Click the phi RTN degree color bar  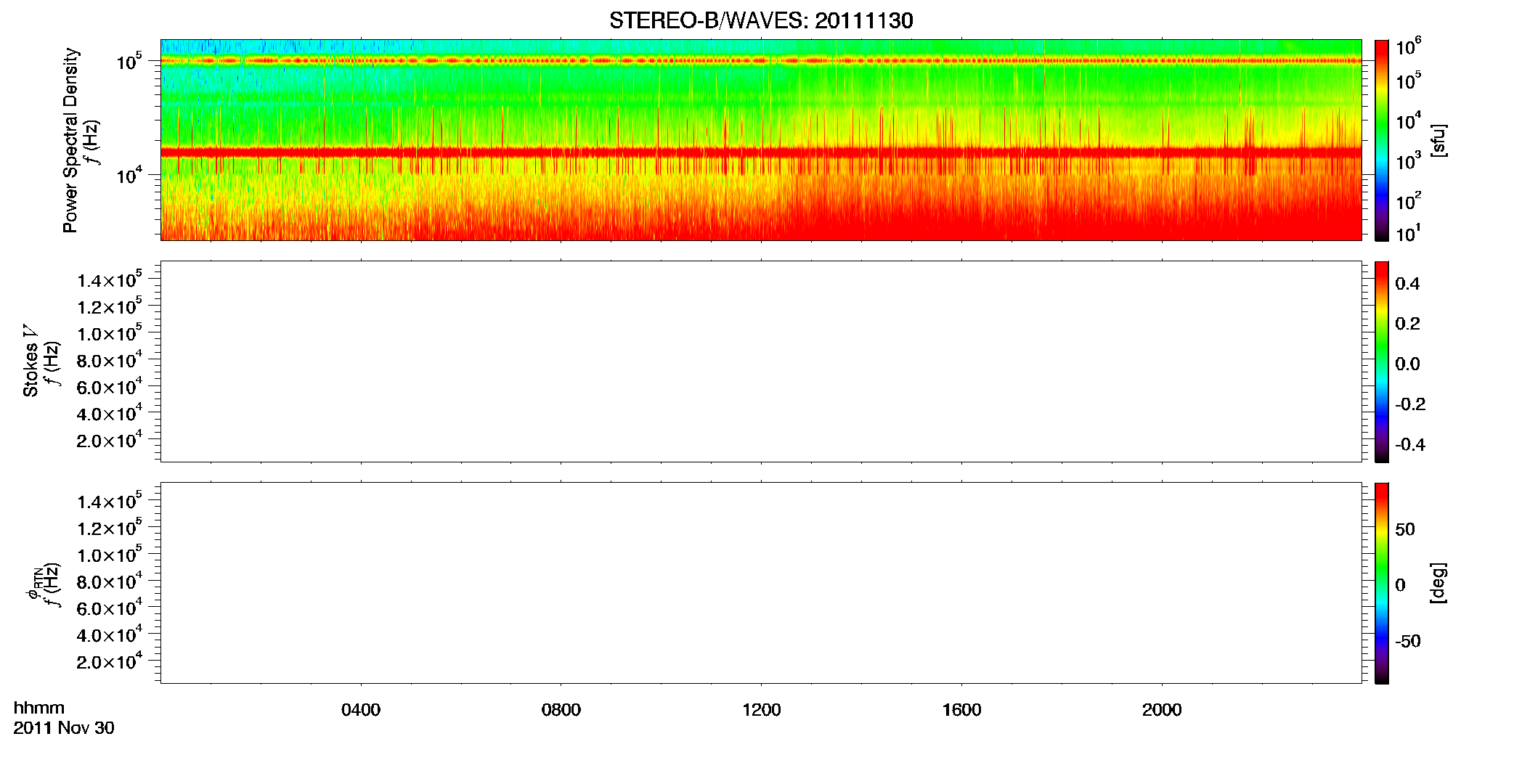[x=1382, y=583]
